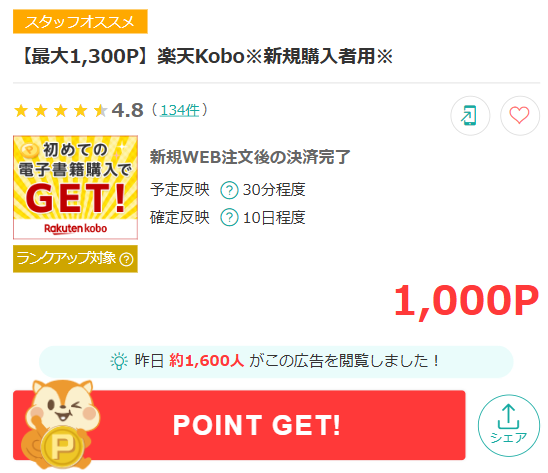Image resolution: width=548 pixels, height=473 pixels.
Task: Click the 4.8 rating score
Action: pyautogui.click(x=128, y=110)
